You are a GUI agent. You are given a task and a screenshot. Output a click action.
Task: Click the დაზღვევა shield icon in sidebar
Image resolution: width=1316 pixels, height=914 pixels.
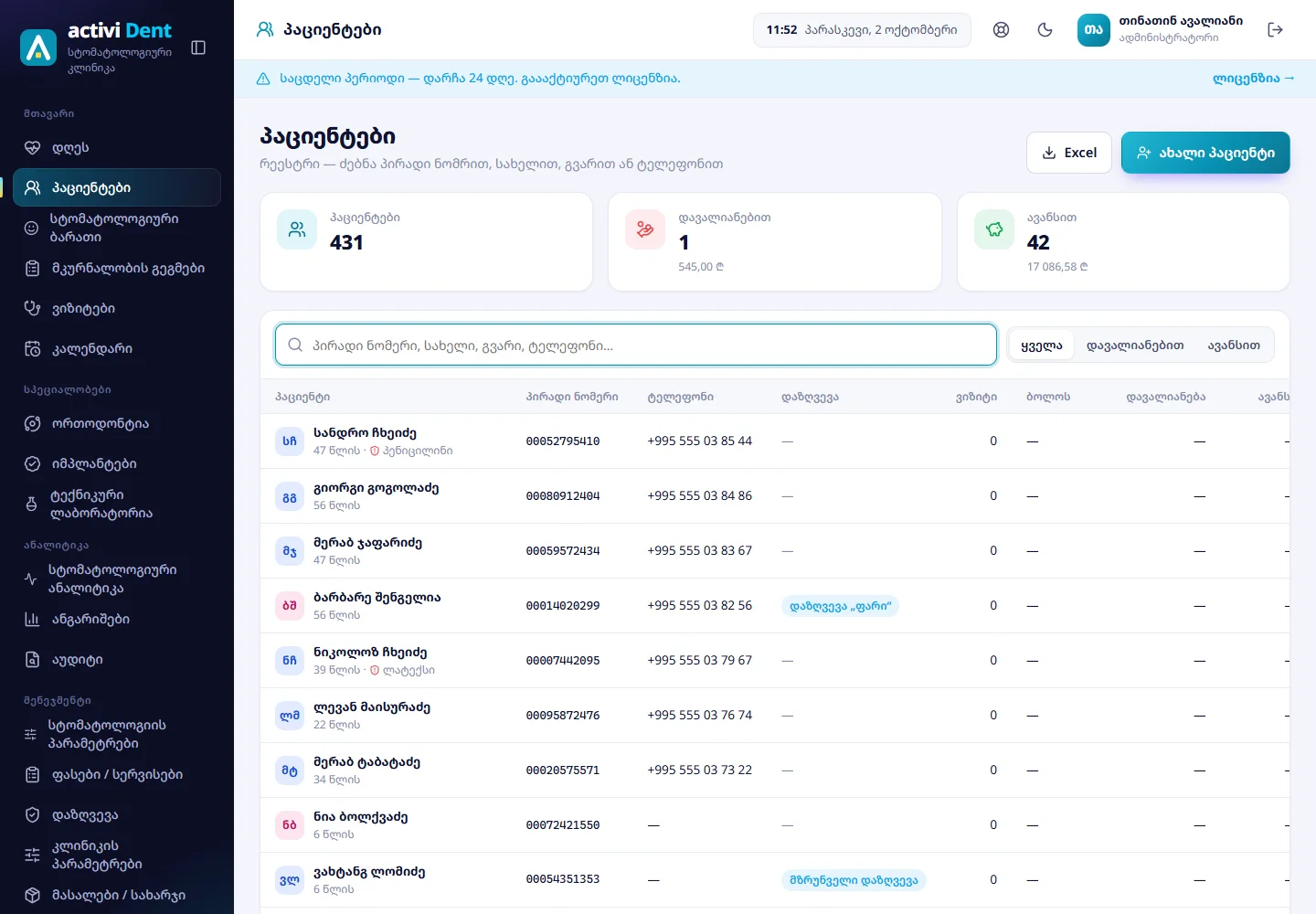tap(32, 815)
